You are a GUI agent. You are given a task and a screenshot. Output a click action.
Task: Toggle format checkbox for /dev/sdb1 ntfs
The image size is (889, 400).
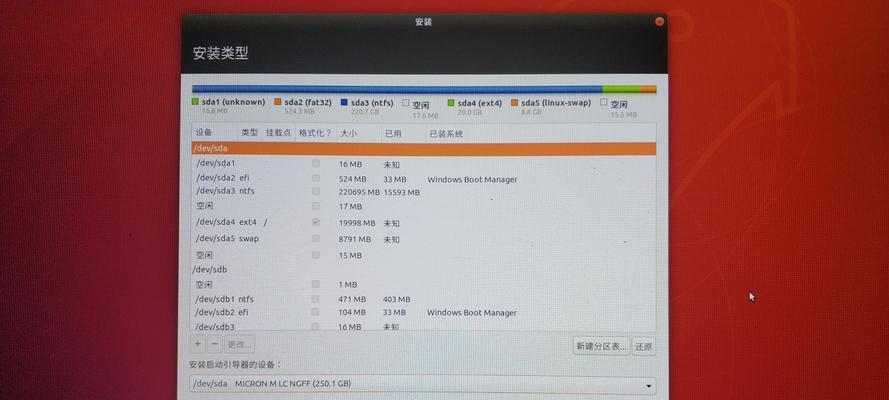pyautogui.click(x=315, y=299)
